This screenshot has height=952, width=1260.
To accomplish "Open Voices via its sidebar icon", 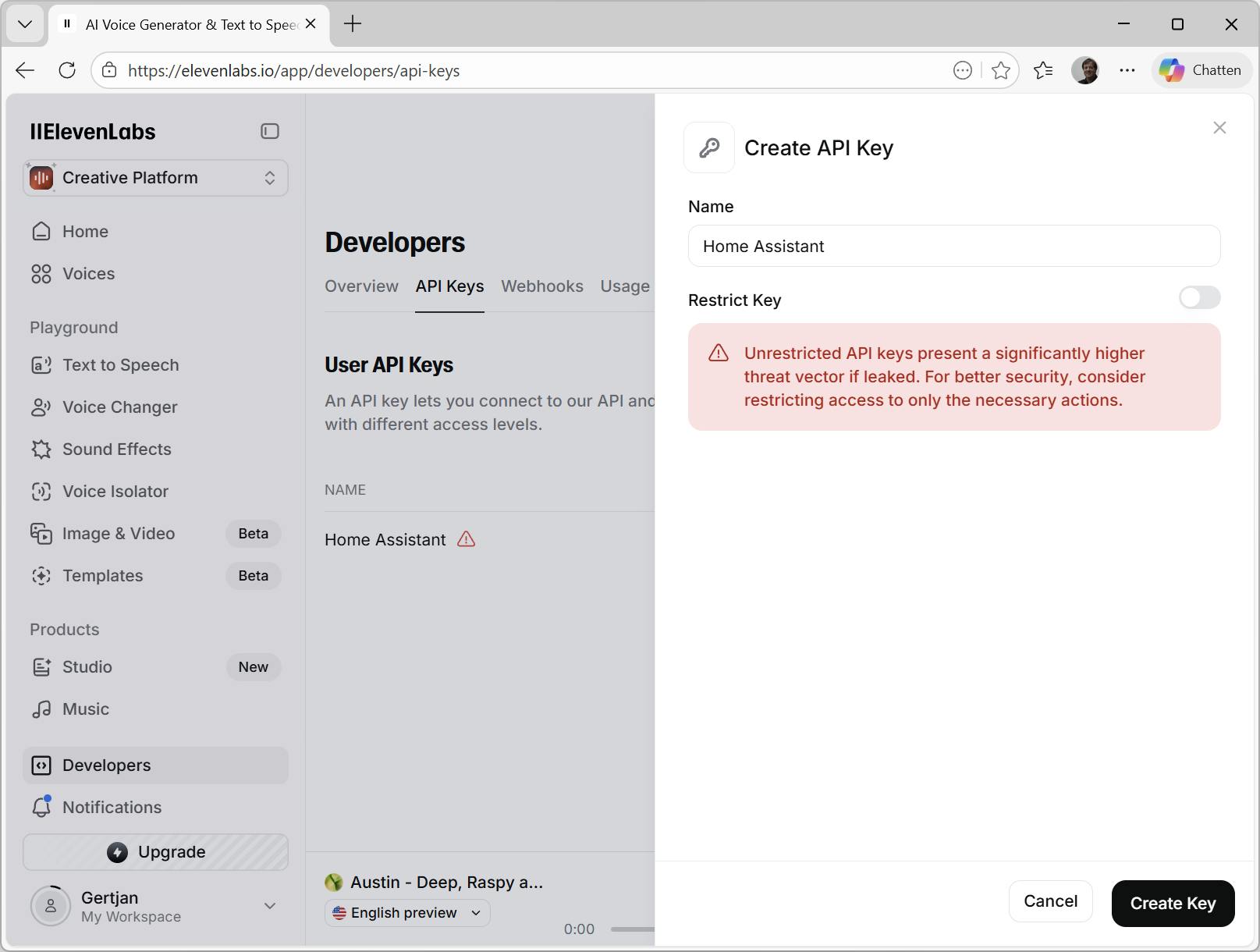I will tap(41, 274).
